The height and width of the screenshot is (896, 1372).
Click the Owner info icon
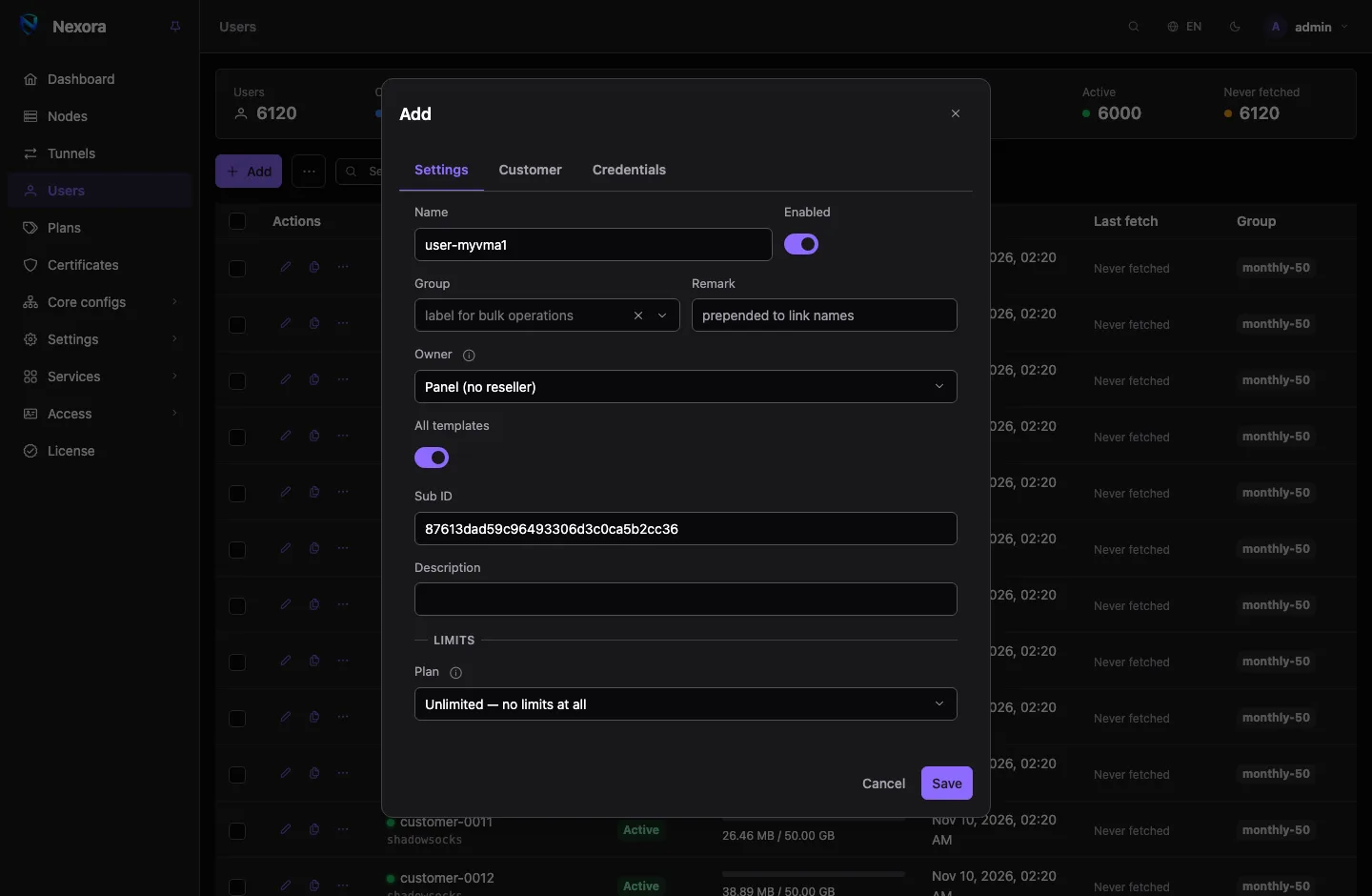point(469,355)
